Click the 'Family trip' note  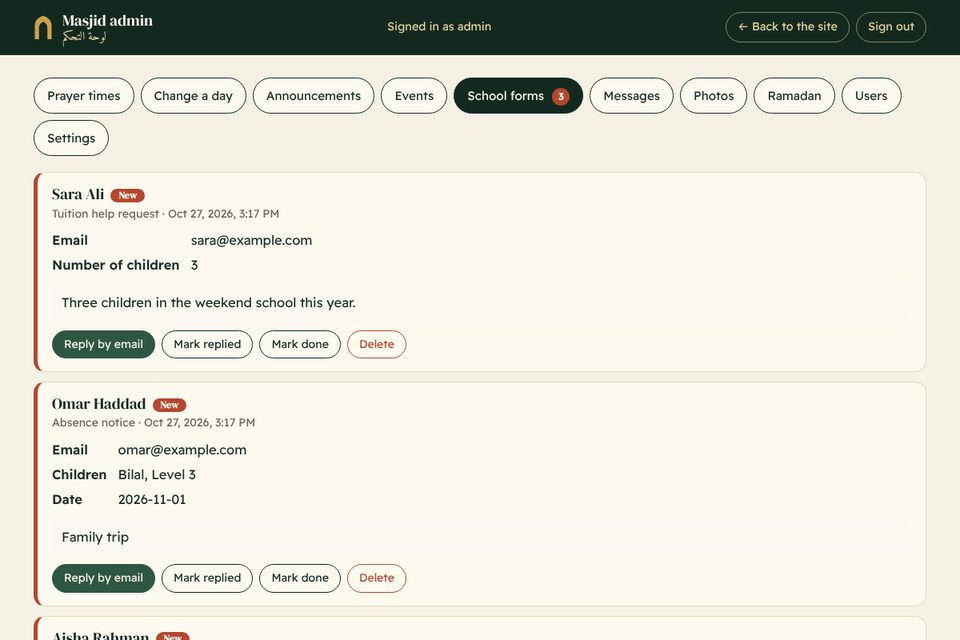(95, 537)
